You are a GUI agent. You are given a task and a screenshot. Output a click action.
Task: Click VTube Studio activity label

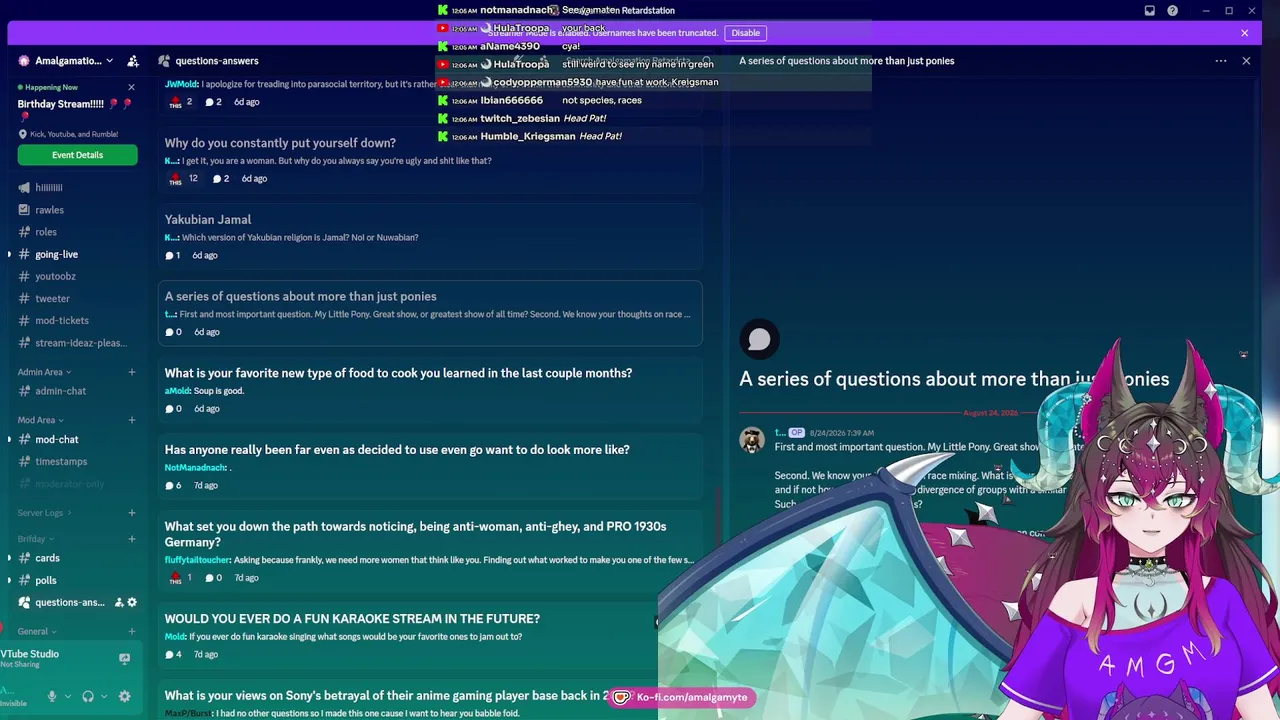click(30, 654)
